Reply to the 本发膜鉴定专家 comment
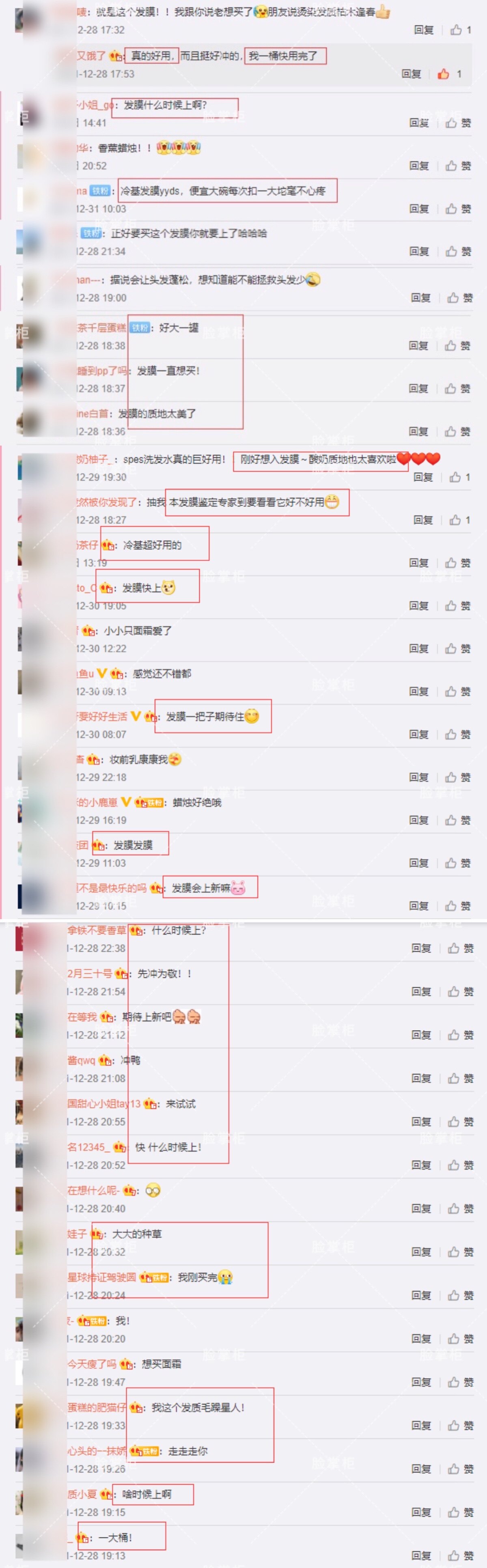This screenshot has width=487, height=1568. click(423, 520)
